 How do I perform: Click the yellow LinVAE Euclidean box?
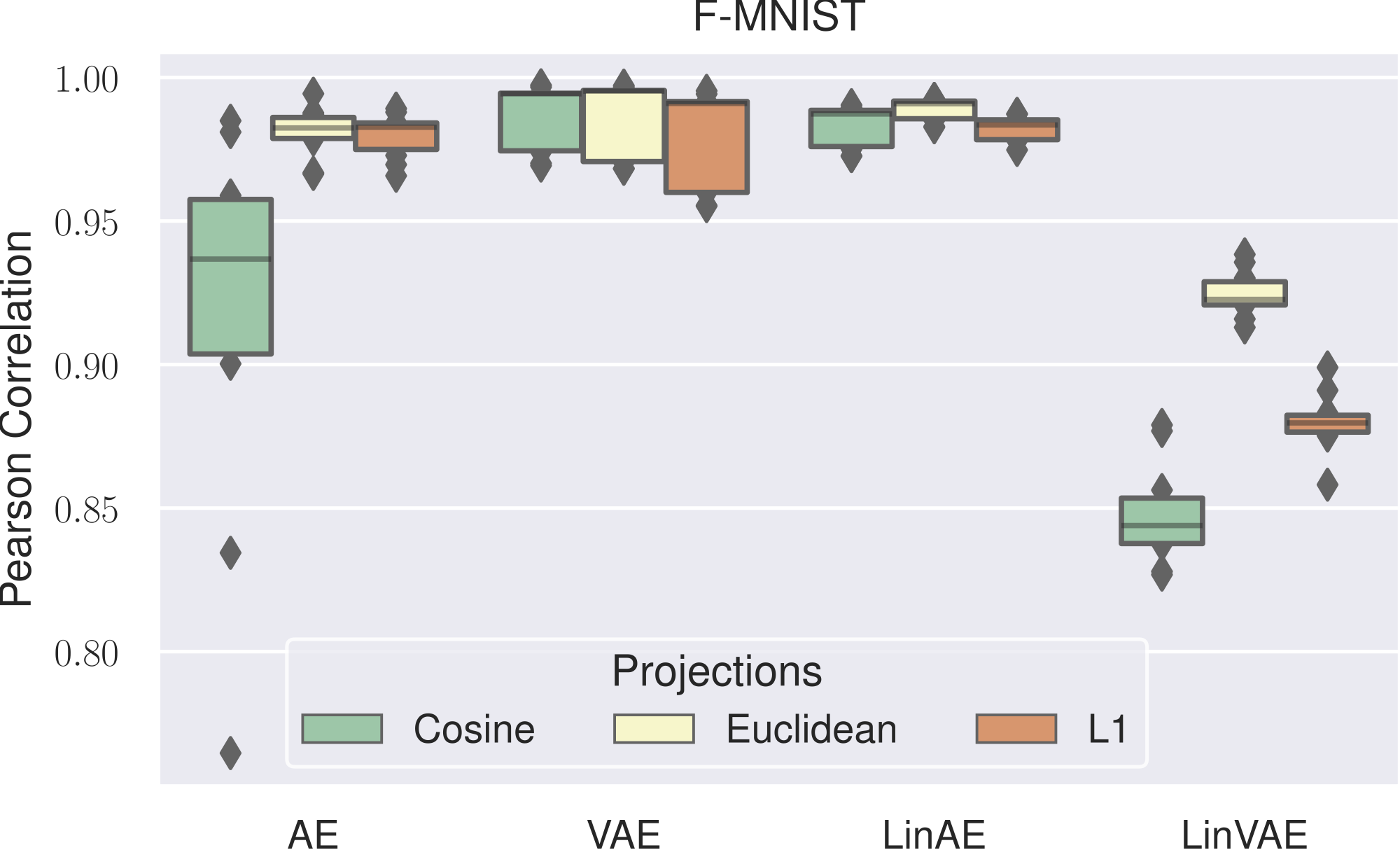(1245, 293)
